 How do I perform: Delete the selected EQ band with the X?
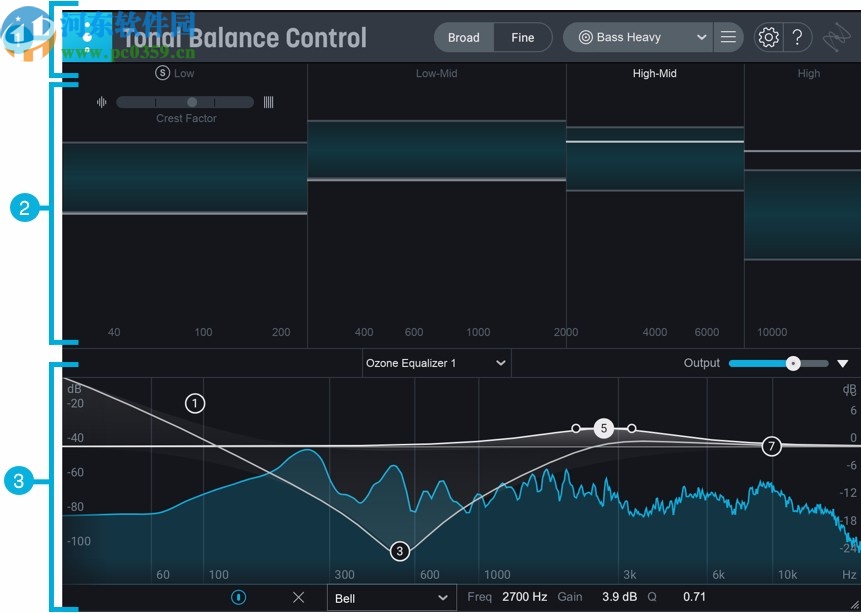(297, 597)
